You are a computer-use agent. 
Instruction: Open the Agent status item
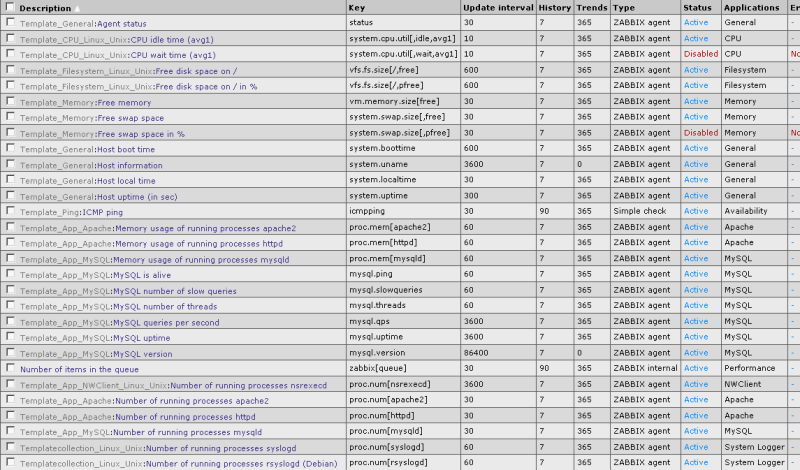pyautogui.click(x=121, y=23)
